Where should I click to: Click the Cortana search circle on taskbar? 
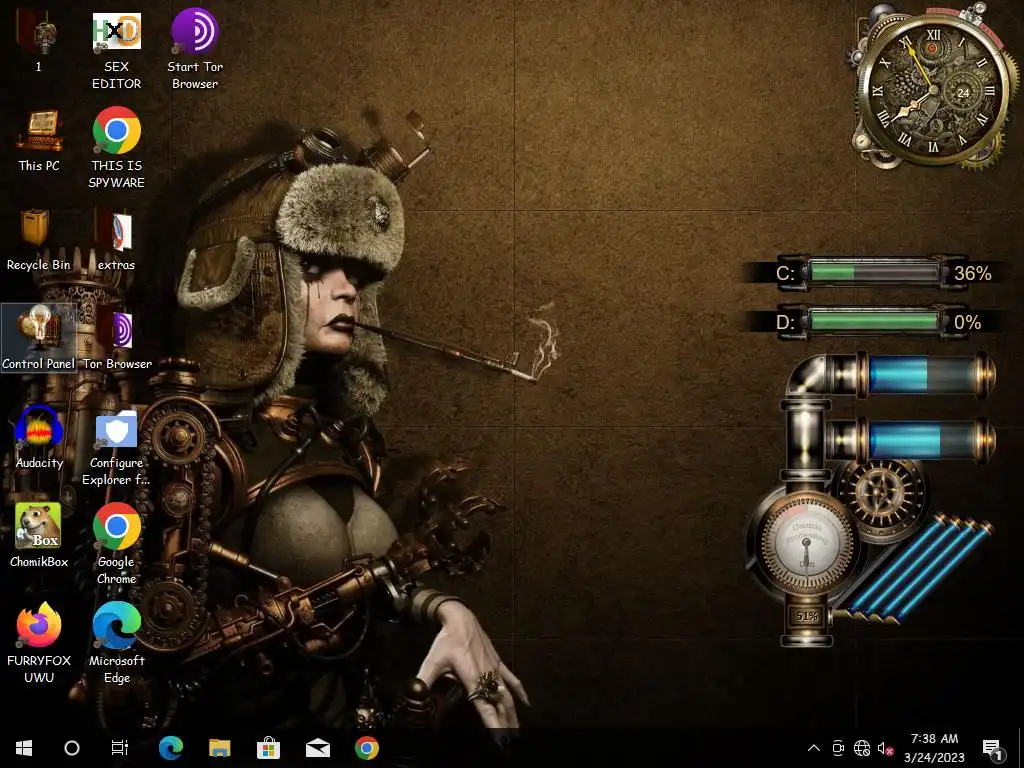[72, 748]
